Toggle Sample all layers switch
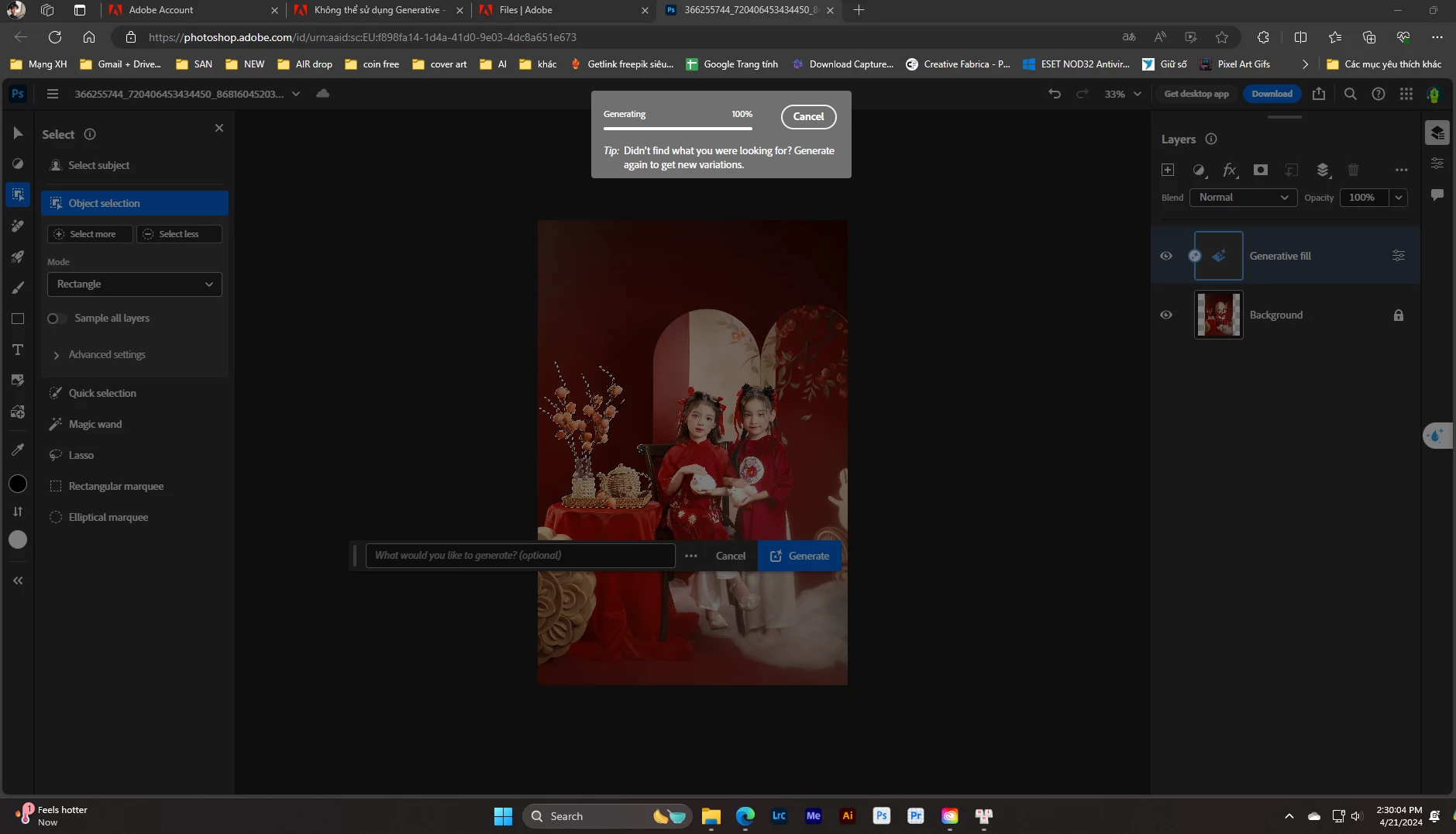The image size is (1456, 834). pyautogui.click(x=56, y=319)
